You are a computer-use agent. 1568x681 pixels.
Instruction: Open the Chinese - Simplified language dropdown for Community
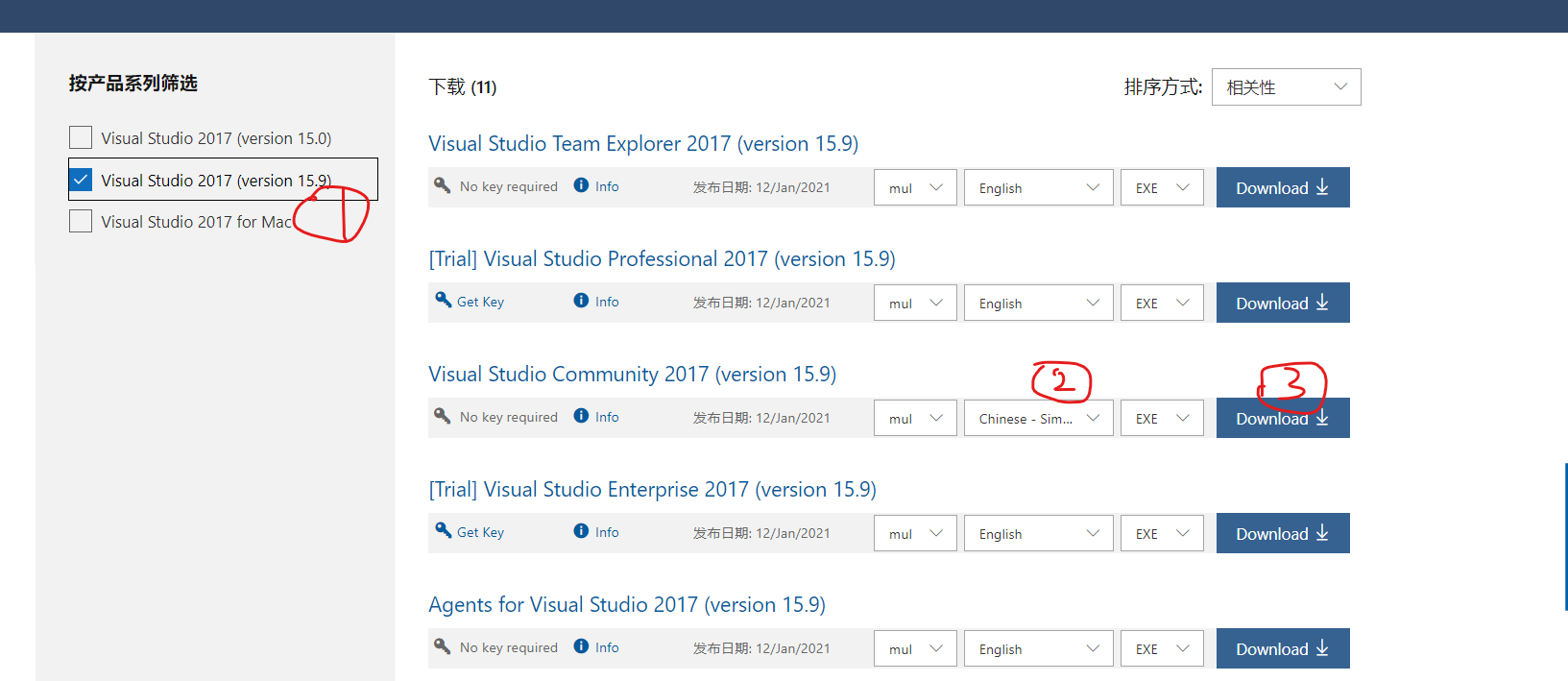1039,418
